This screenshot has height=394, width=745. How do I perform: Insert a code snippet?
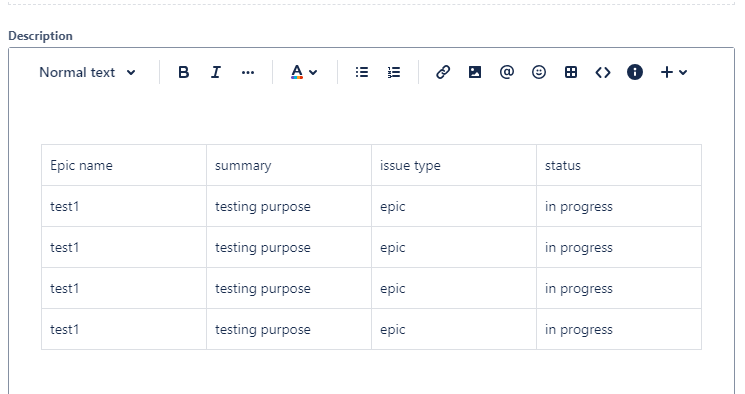click(603, 72)
